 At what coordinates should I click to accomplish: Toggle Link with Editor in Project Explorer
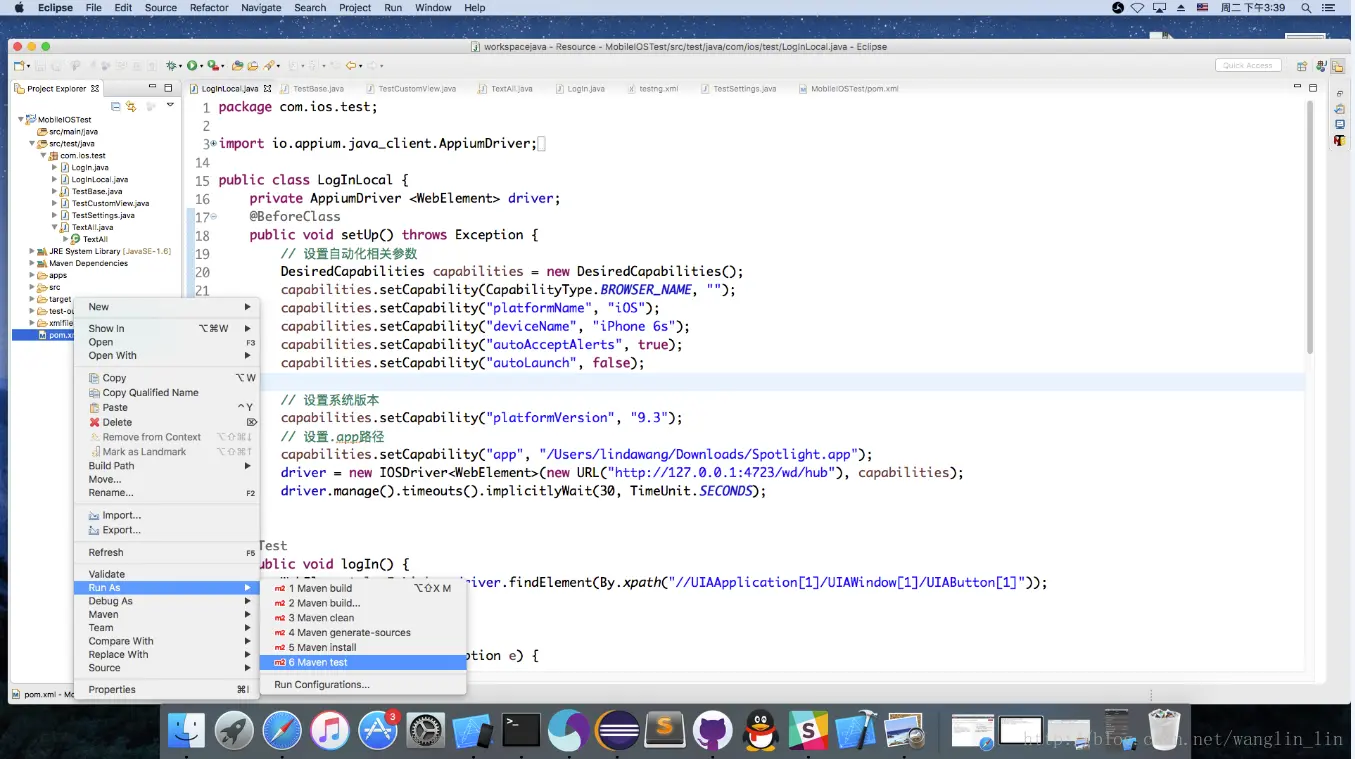click(x=130, y=106)
